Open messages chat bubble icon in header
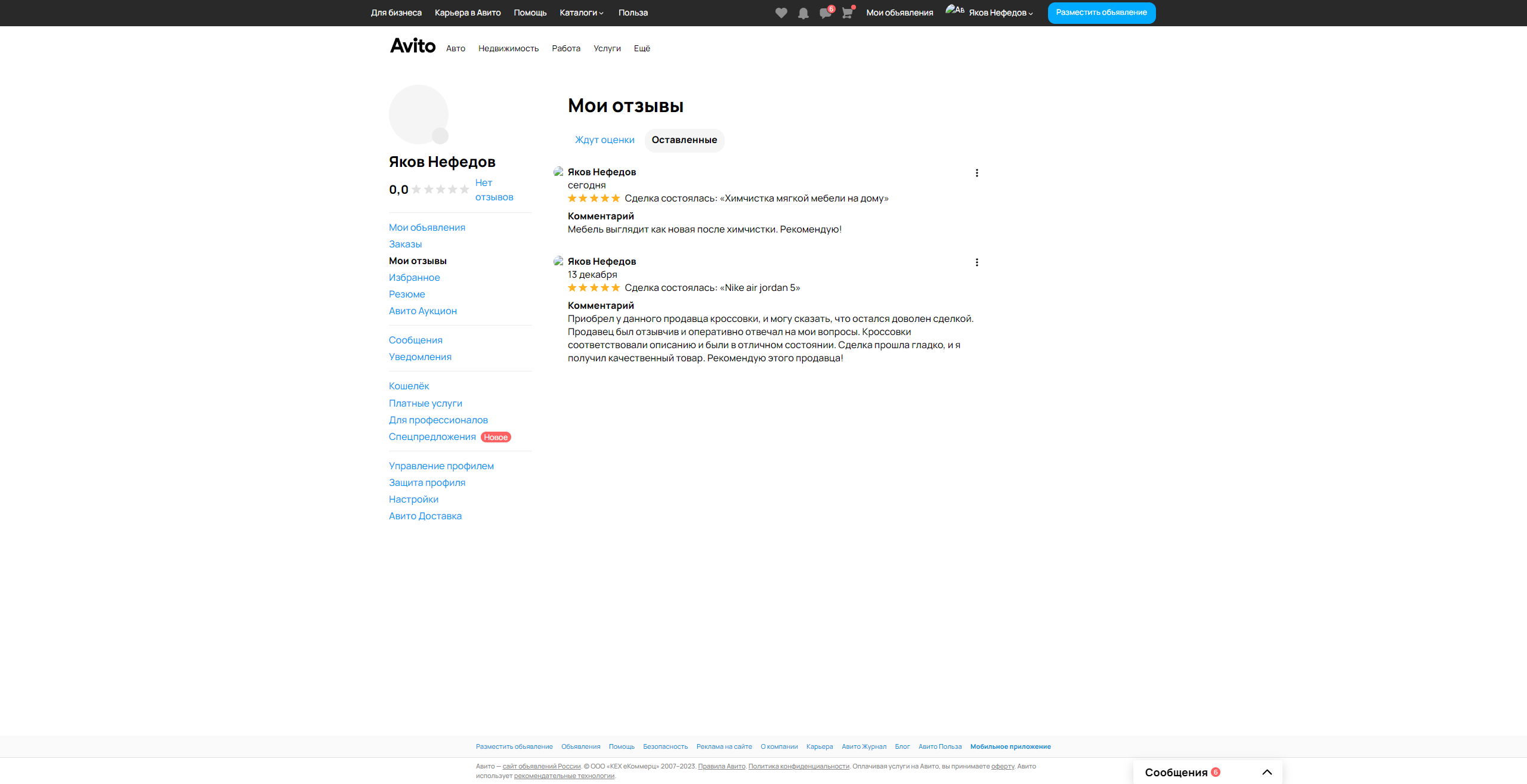Viewport: 1527px width, 784px height. tap(825, 13)
